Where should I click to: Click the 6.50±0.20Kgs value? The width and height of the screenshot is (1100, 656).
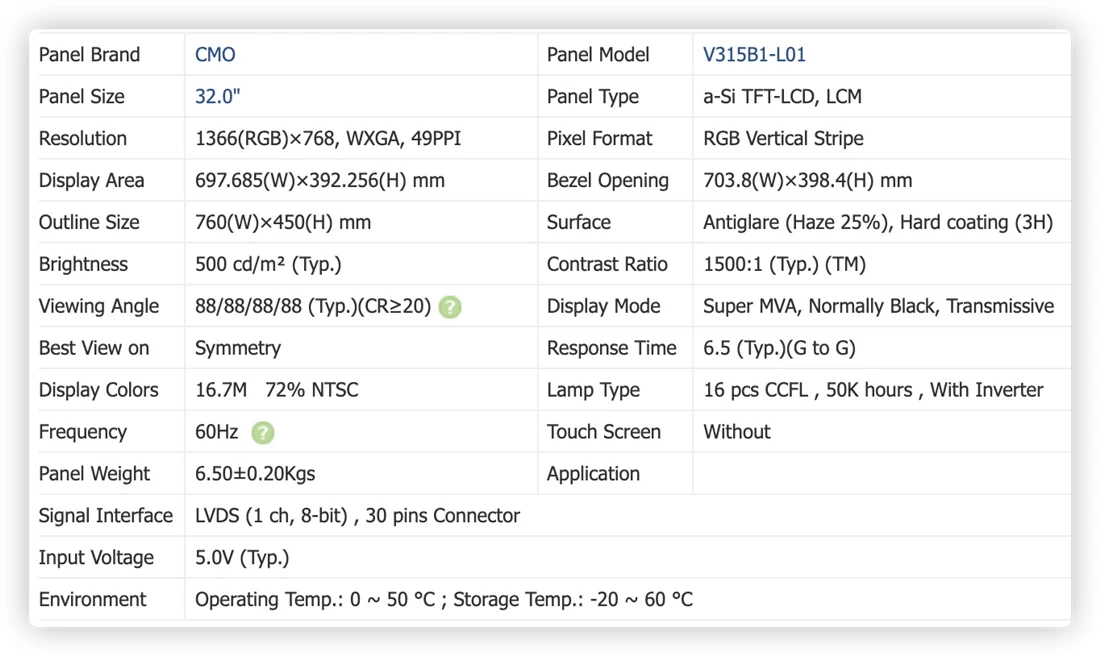(255, 474)
